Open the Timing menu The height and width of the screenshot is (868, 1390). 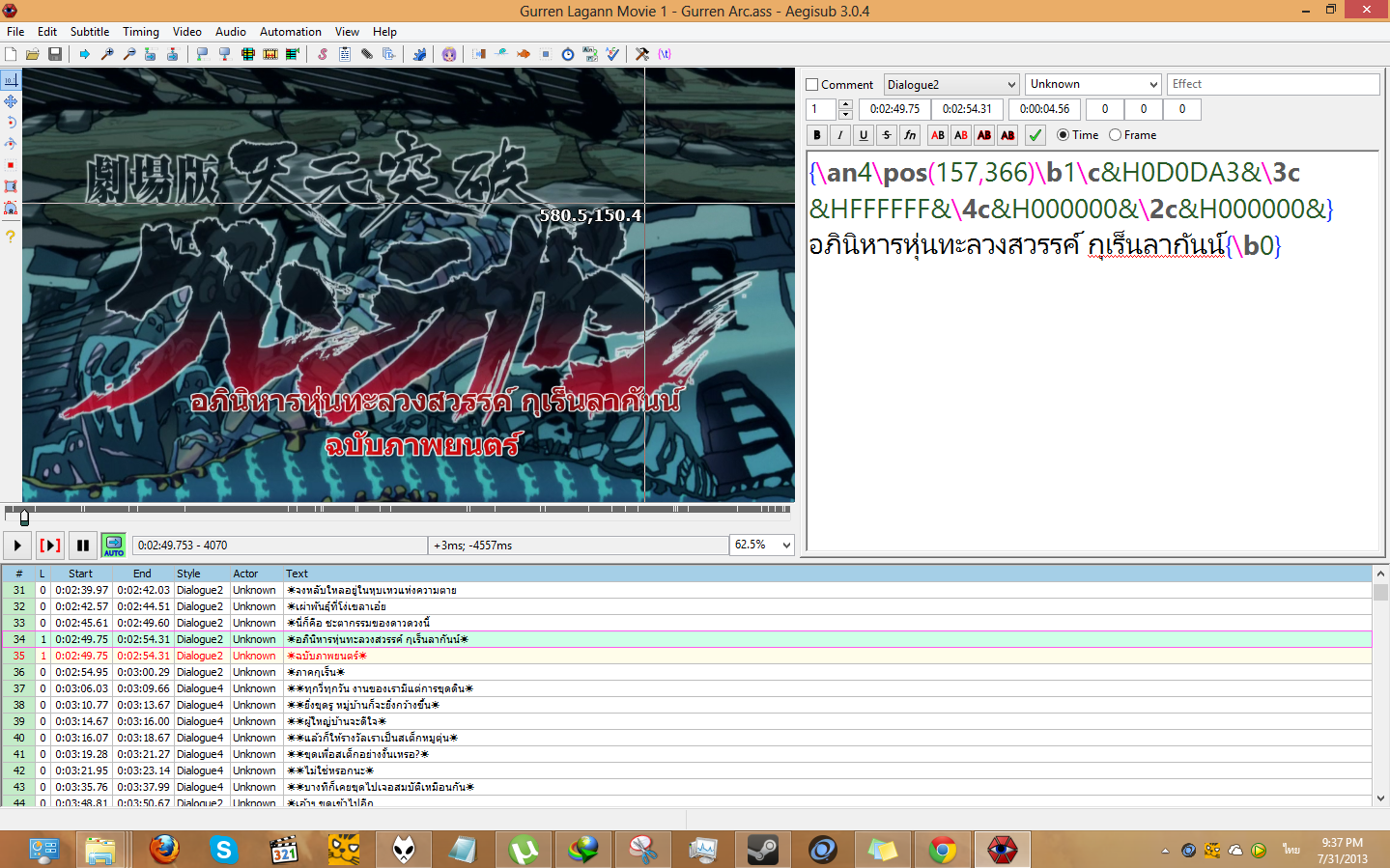[x=141, y=32]
